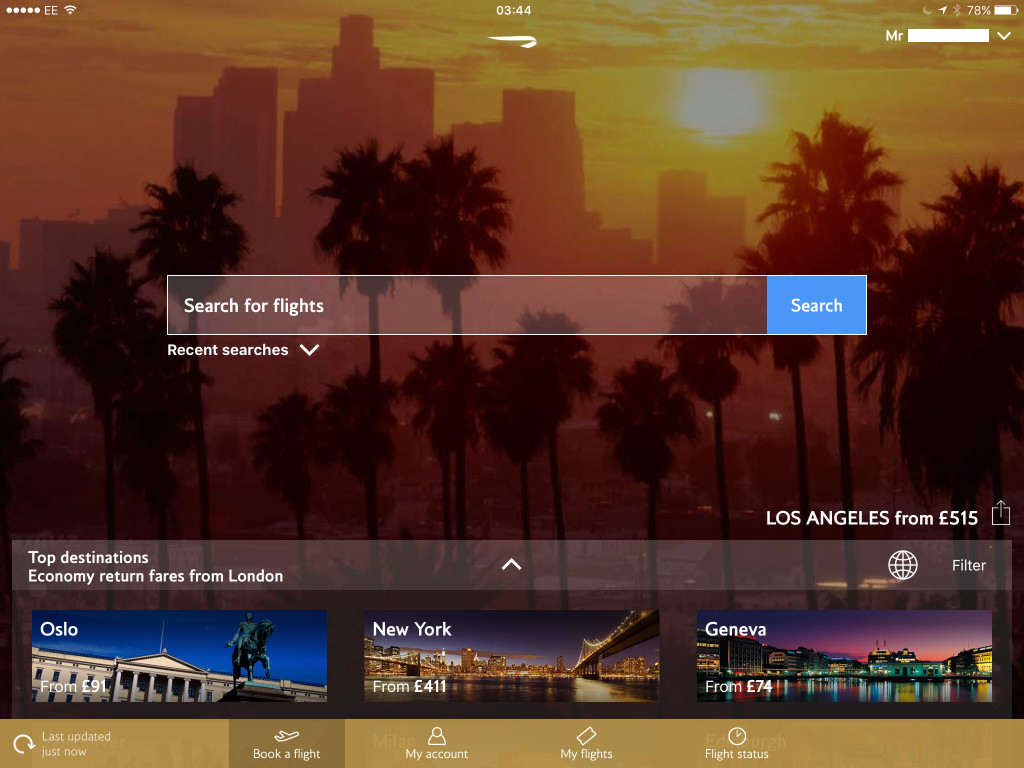Tap the Economy return fares from London text
1024x768 pixels.
(155, 576)
